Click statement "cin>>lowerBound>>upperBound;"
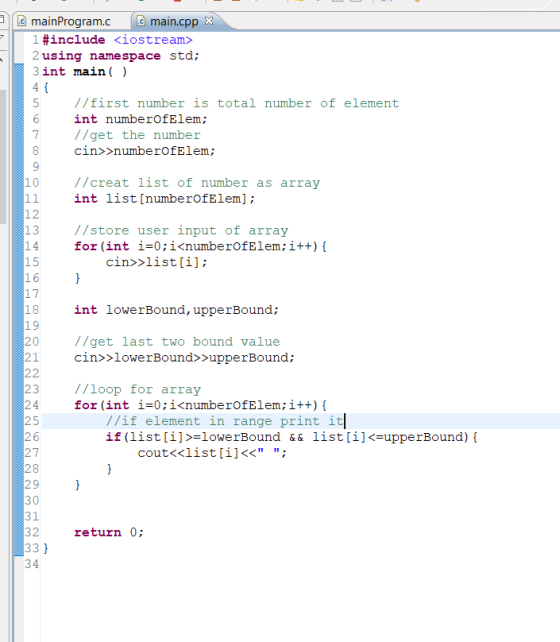Image resolution: width=560 pixels, height=642 pixels. coord(184,357)
